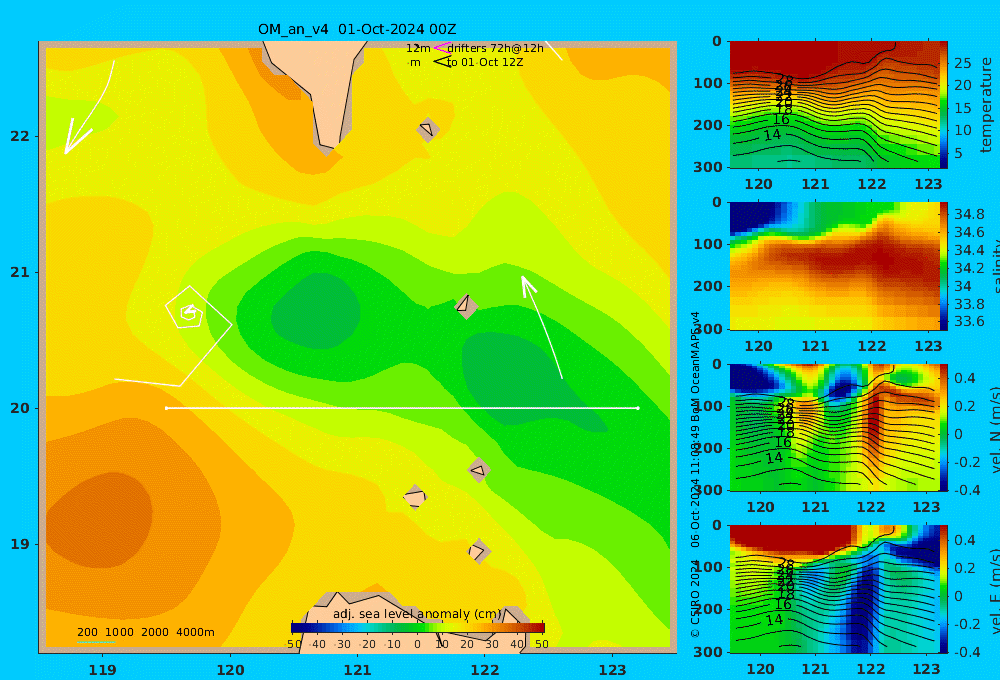Click the island diamond marker near latitude 20.75
This screenshot has width=1000, height=680.
tap(466, 306)
